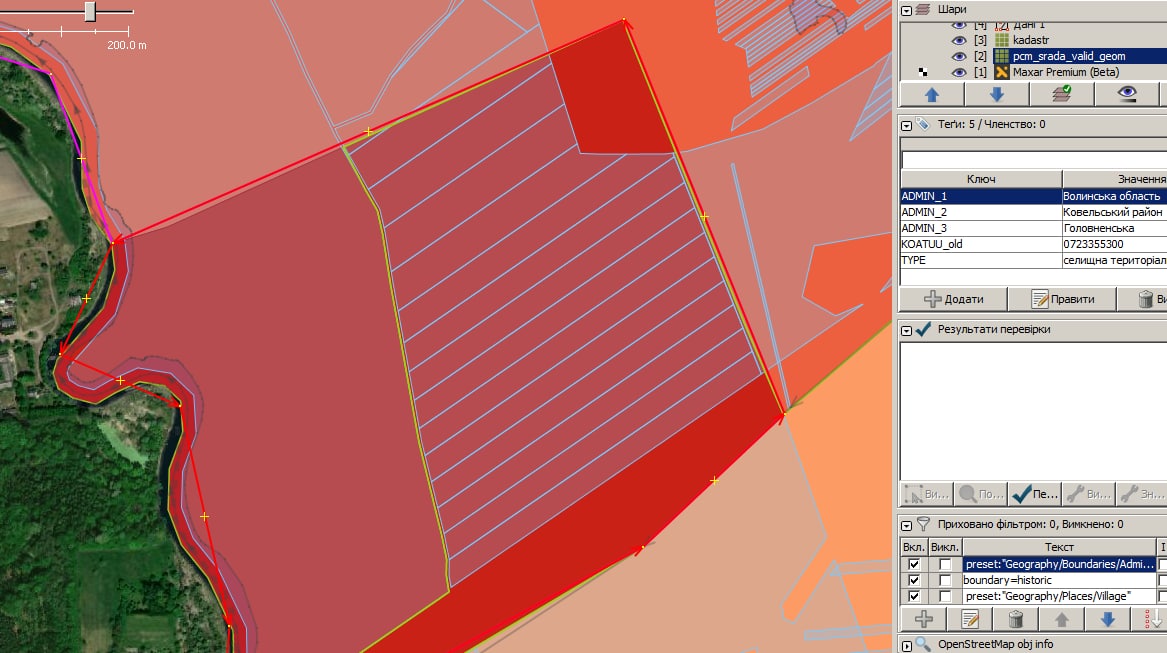Click the checkmark icon in Результати перевірки header

(924, 329)
